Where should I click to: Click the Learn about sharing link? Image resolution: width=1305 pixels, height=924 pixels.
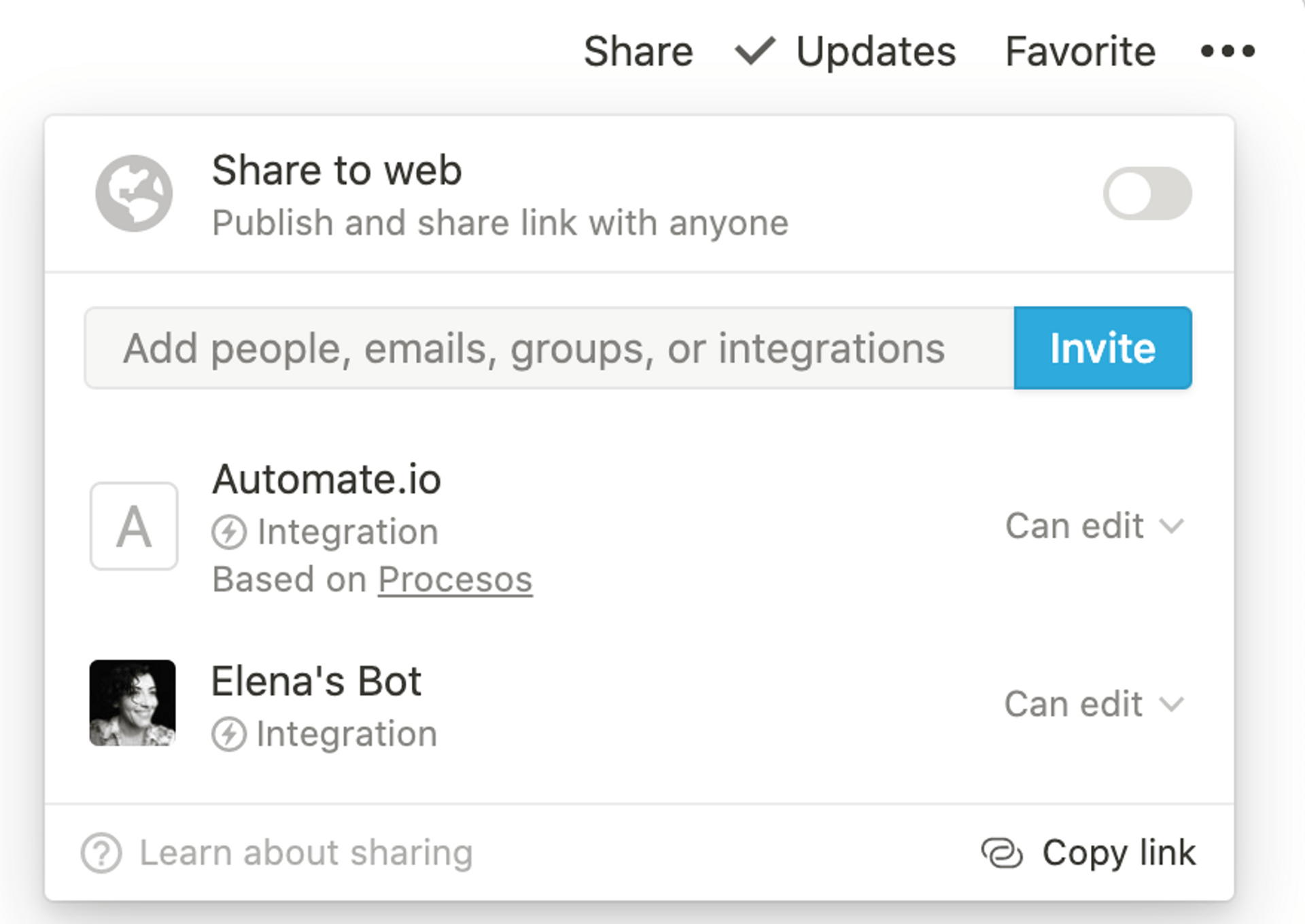click(306, 853)
